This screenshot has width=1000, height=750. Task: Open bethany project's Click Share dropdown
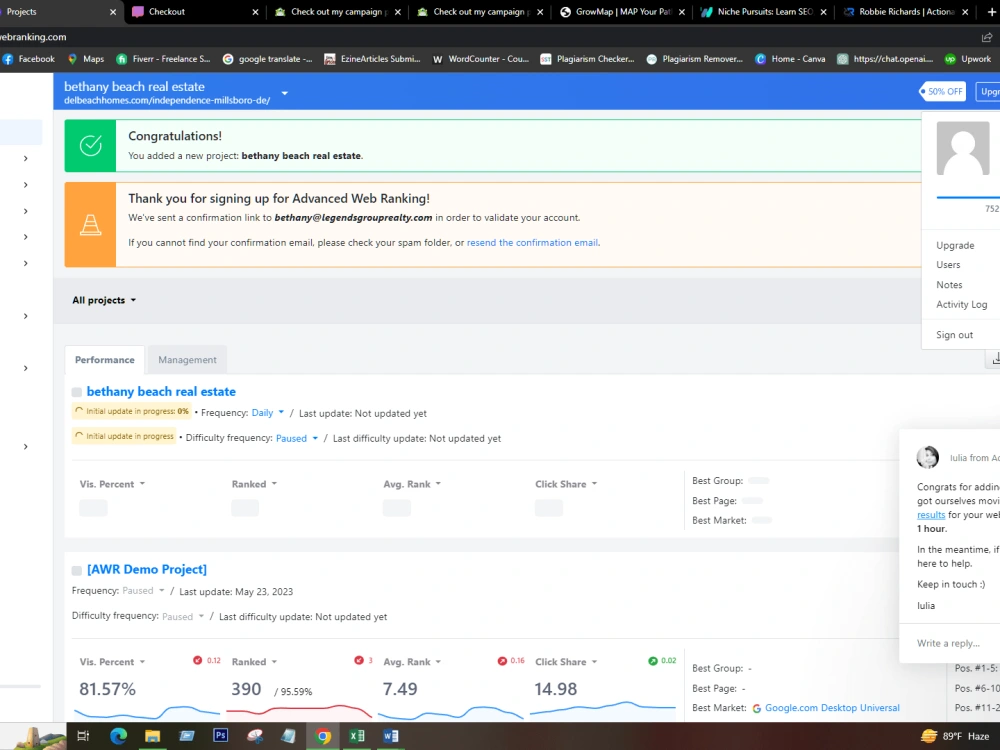point(566,484)
